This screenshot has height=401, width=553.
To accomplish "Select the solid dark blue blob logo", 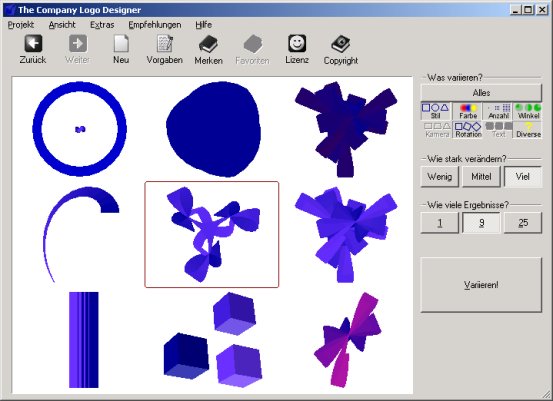I will 213,129.
